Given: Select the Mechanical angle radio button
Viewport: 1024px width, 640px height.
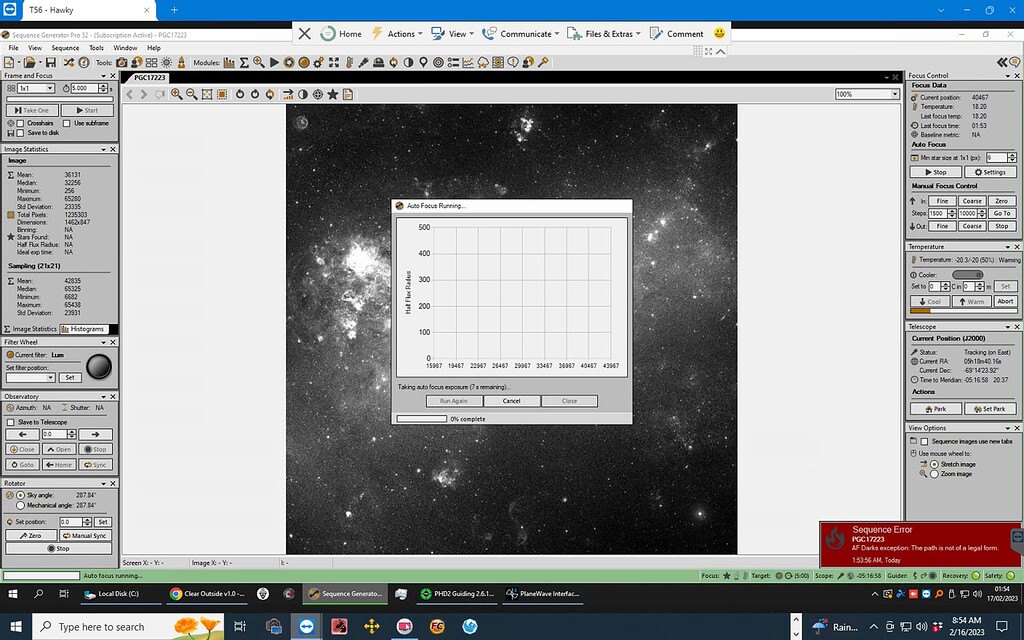Looking at the screenshot, I should click(20, 505).
